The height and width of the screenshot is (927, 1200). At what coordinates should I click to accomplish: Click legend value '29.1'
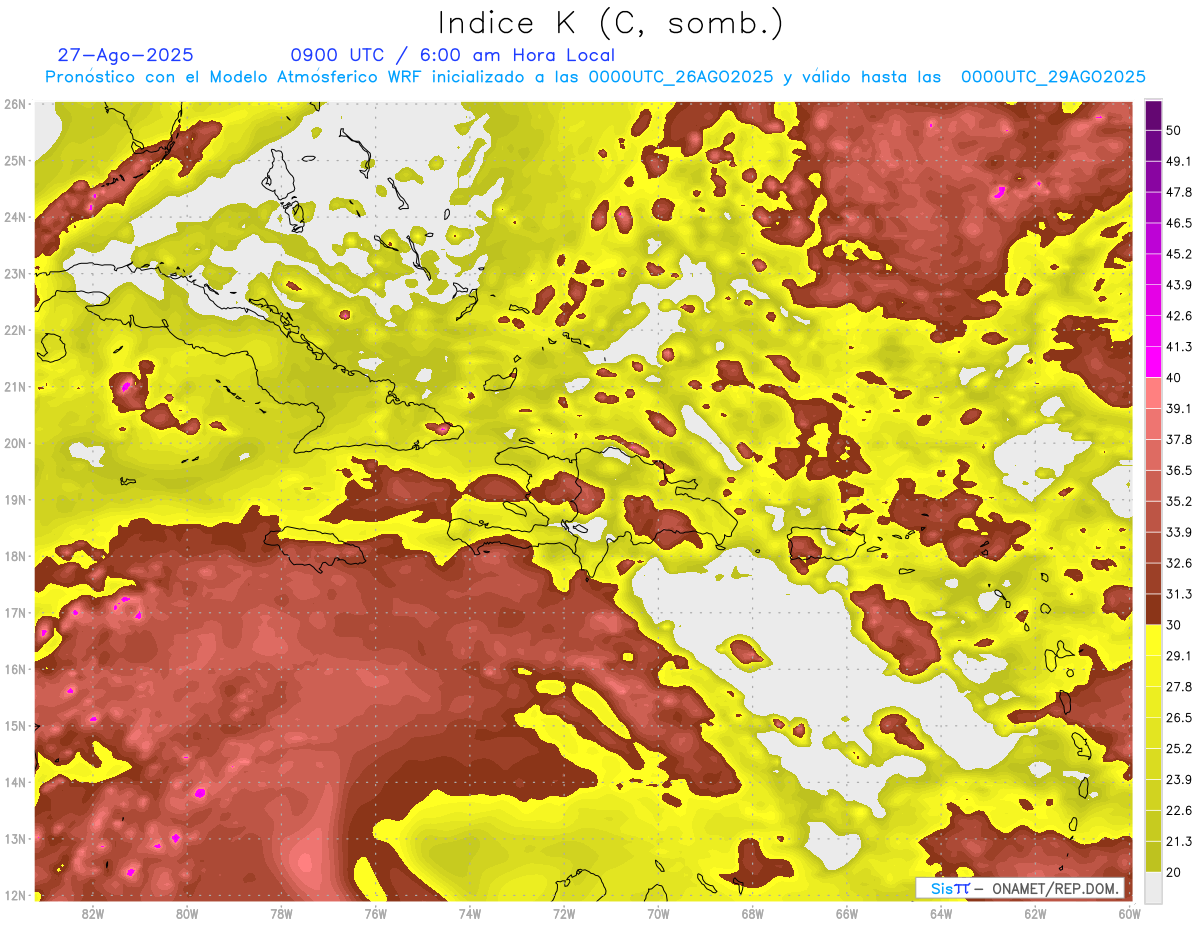click(x=1178, y=655)
